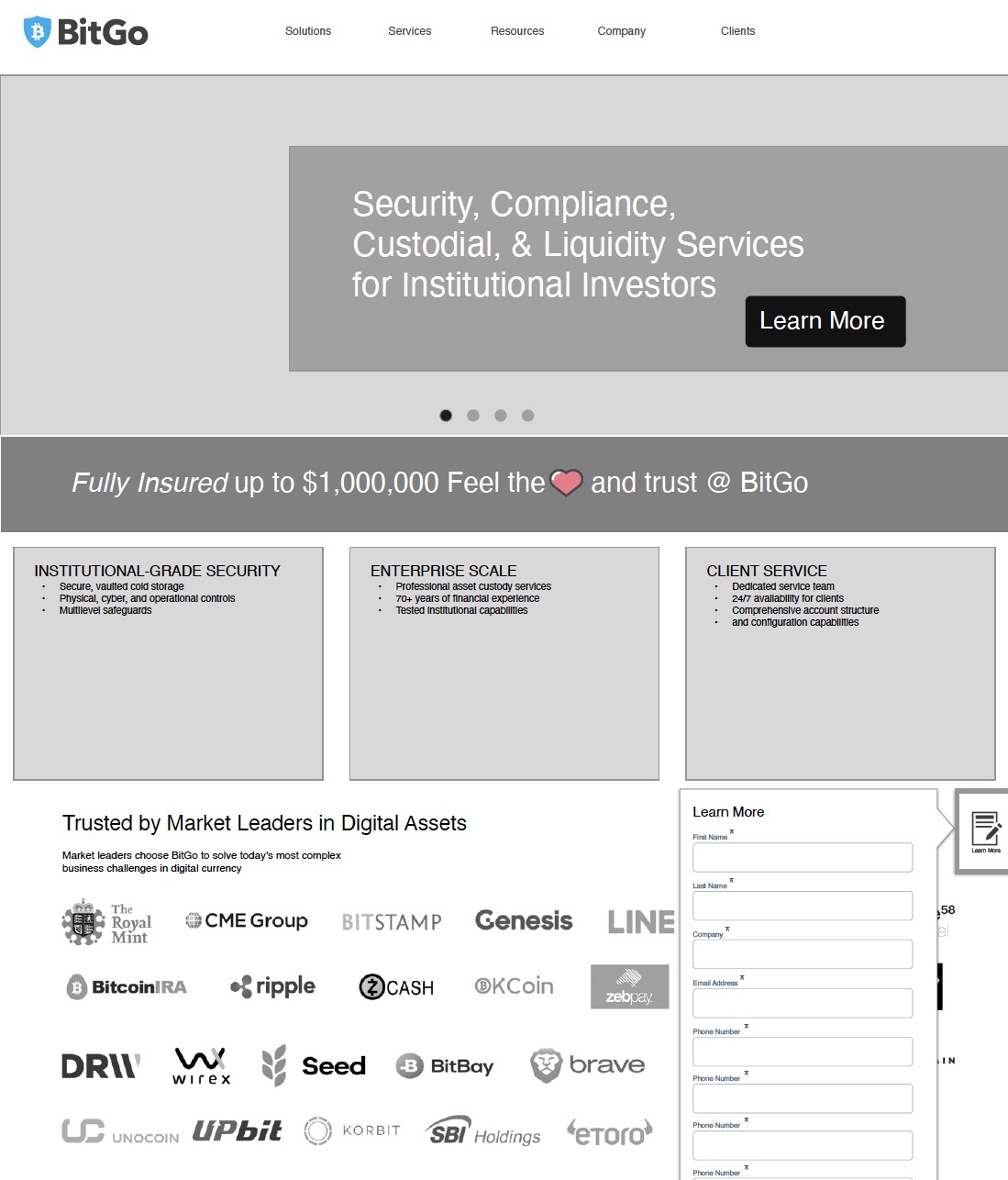
Task: Click the 'Fully Insured' banner text
Action: [150, 483]
